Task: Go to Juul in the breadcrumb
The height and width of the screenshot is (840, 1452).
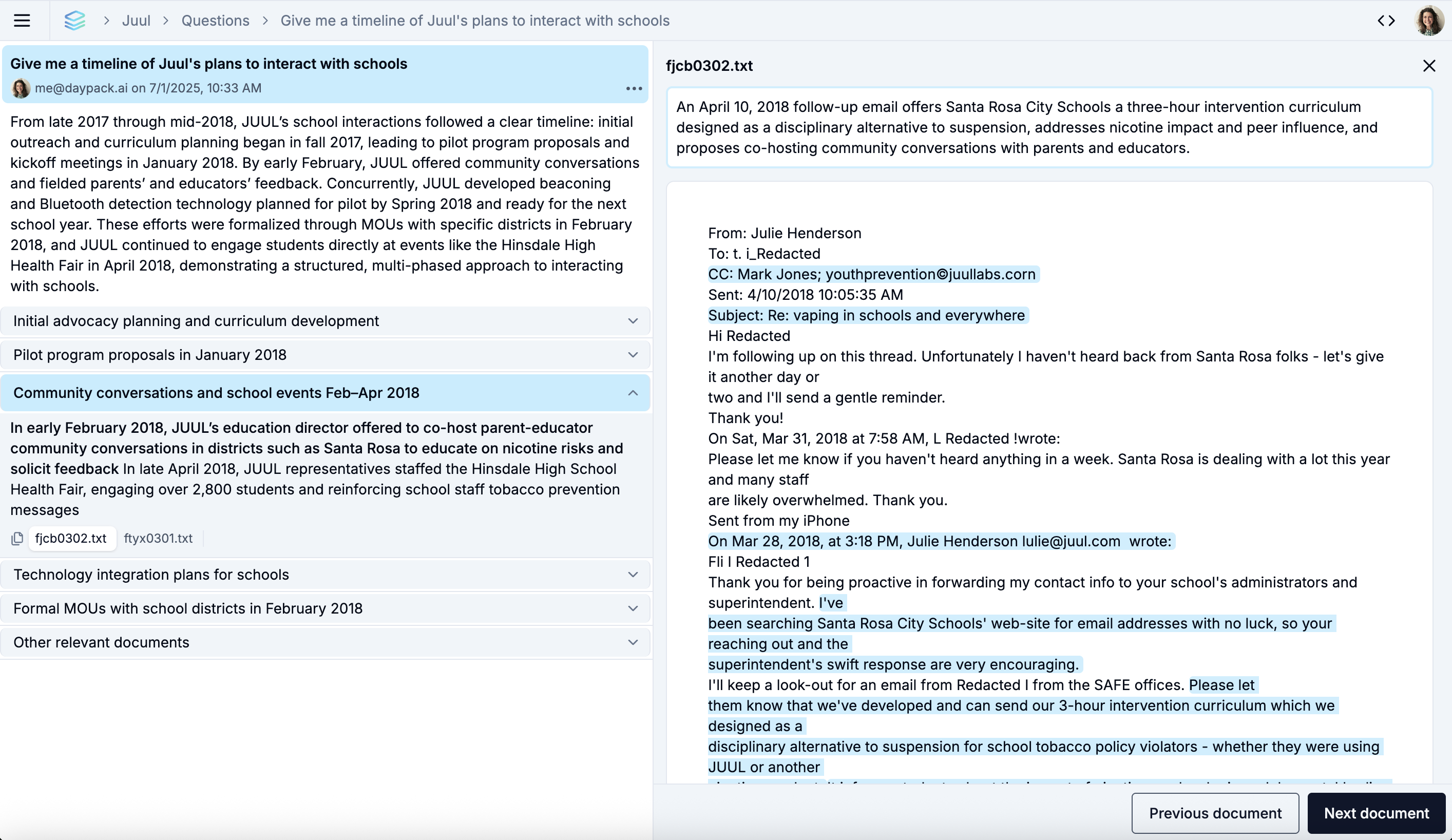Action: (136, 21)
